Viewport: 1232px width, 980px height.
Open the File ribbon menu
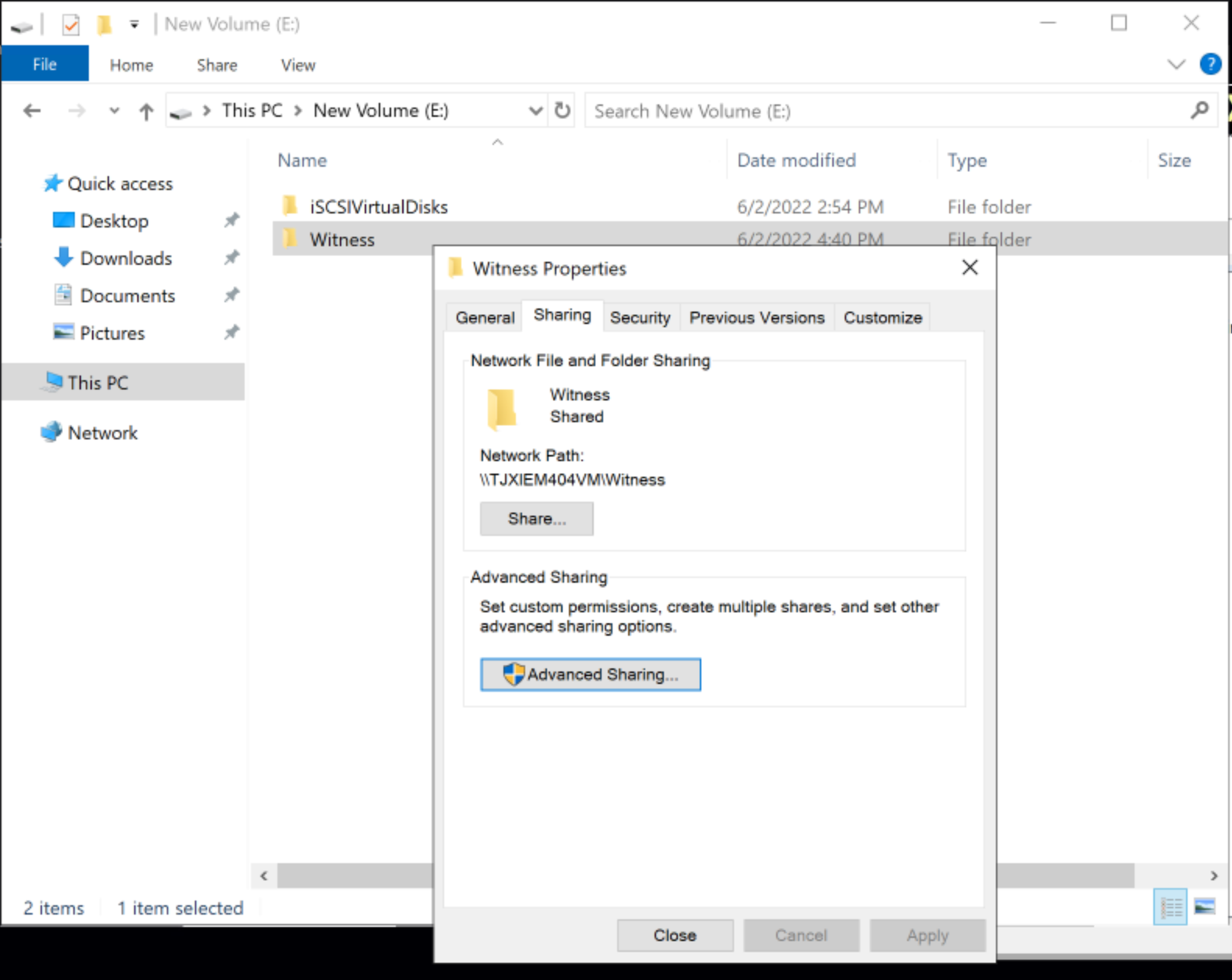pyautogui.click(x=44, y=65)
